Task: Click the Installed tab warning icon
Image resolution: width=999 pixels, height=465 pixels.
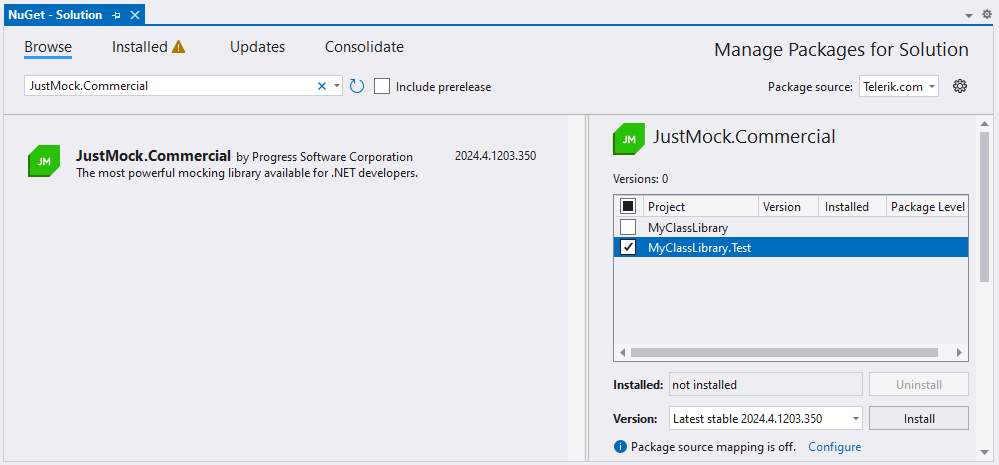Action: coord(179,47)
